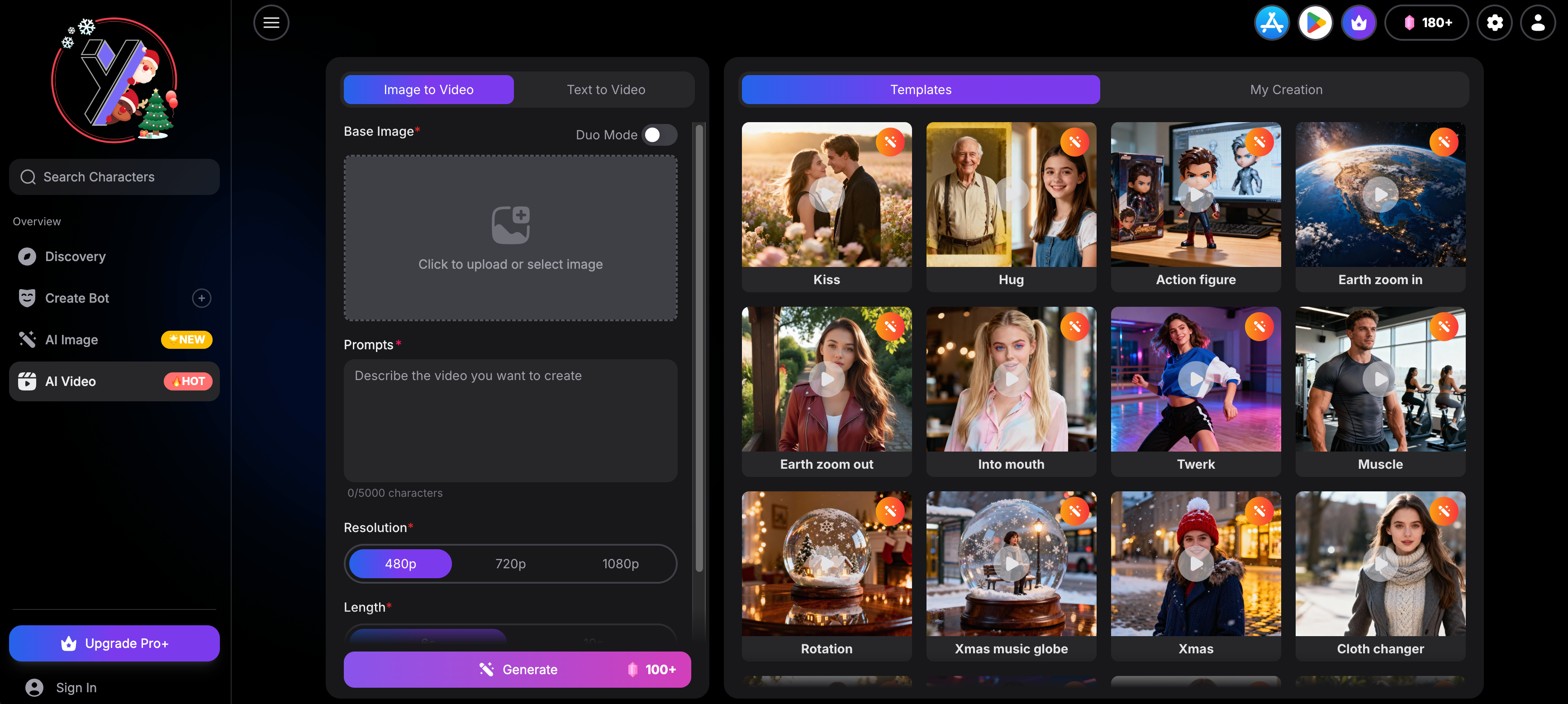The height and width of the screenshot is (704, 1568).
Task: Click the Search Characters field
Action: [x=114, y=176]
